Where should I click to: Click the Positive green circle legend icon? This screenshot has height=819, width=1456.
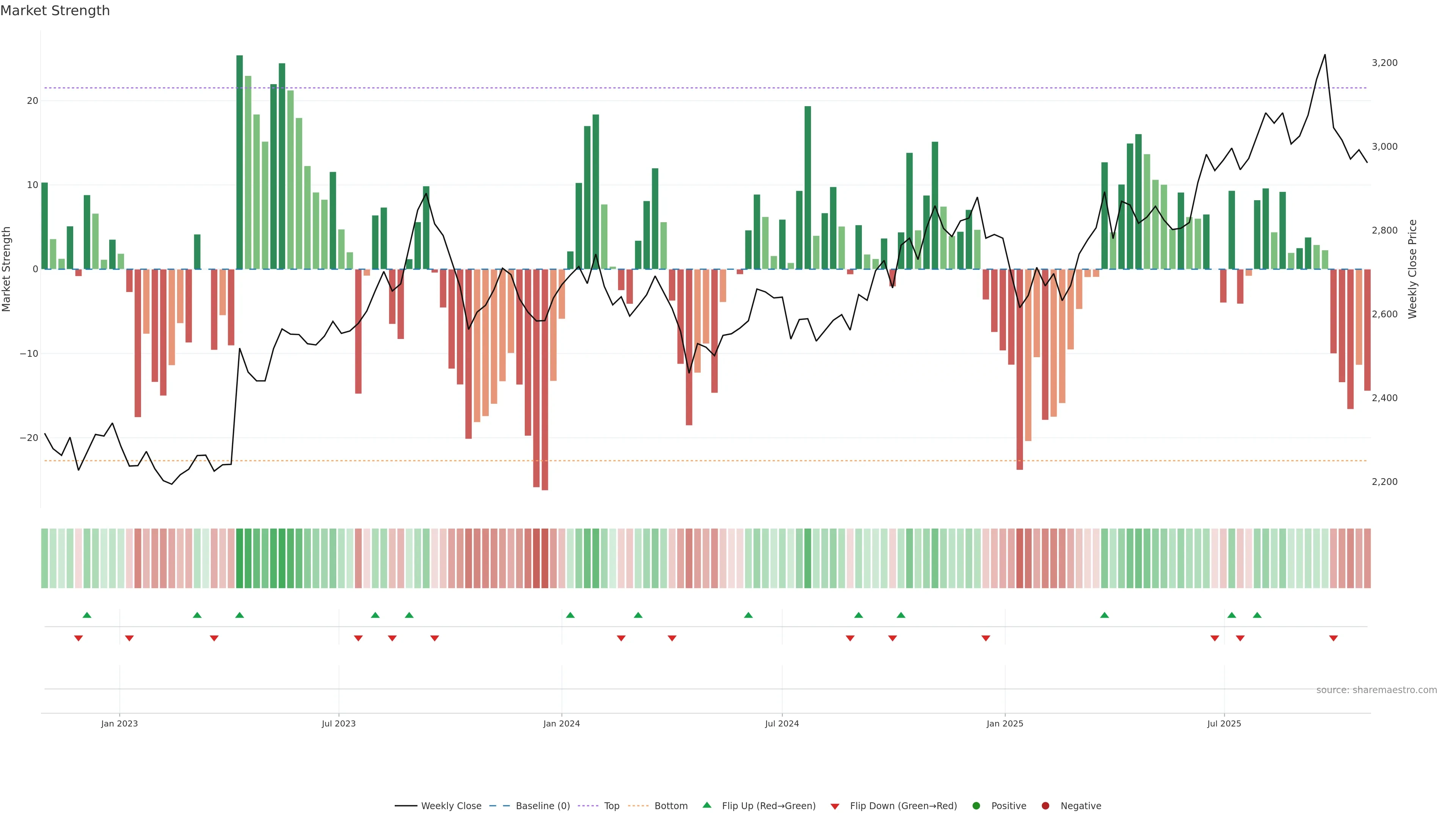[x=976, y=805]
